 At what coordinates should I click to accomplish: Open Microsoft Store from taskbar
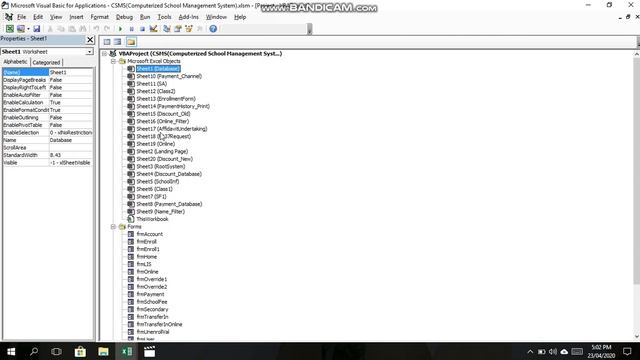click(x=80, y=351)
